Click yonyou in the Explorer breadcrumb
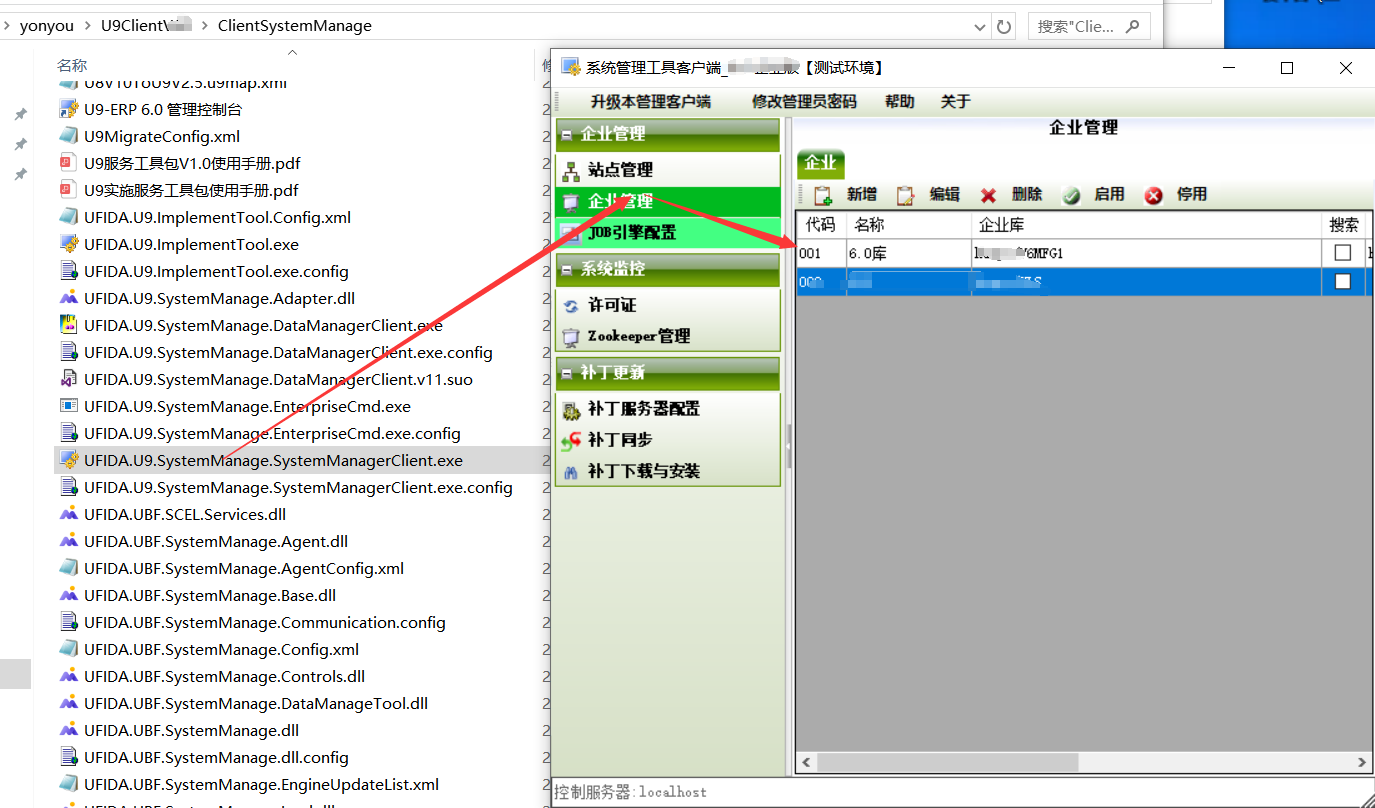This screenshot has width=1375, height=808. 47,26
